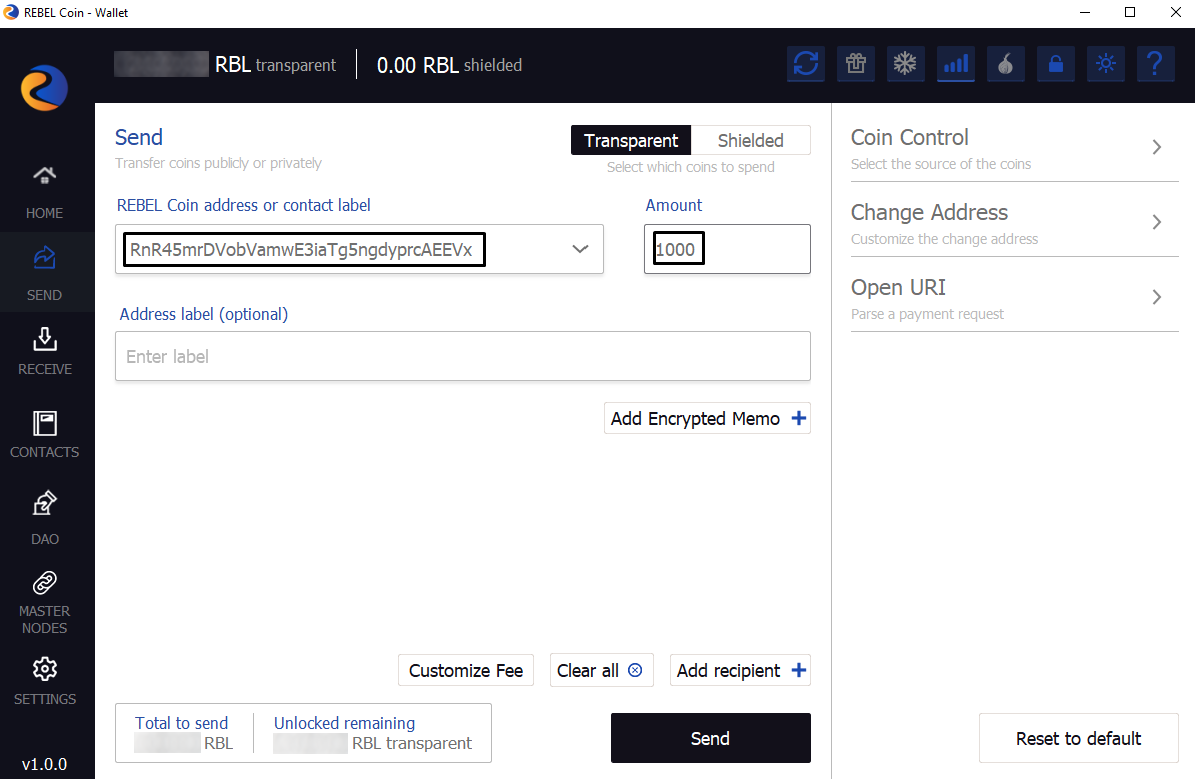Open MASTER NODES in the sidebar
The width and height of the screenshot is (1195, 779).
(44, 602)
